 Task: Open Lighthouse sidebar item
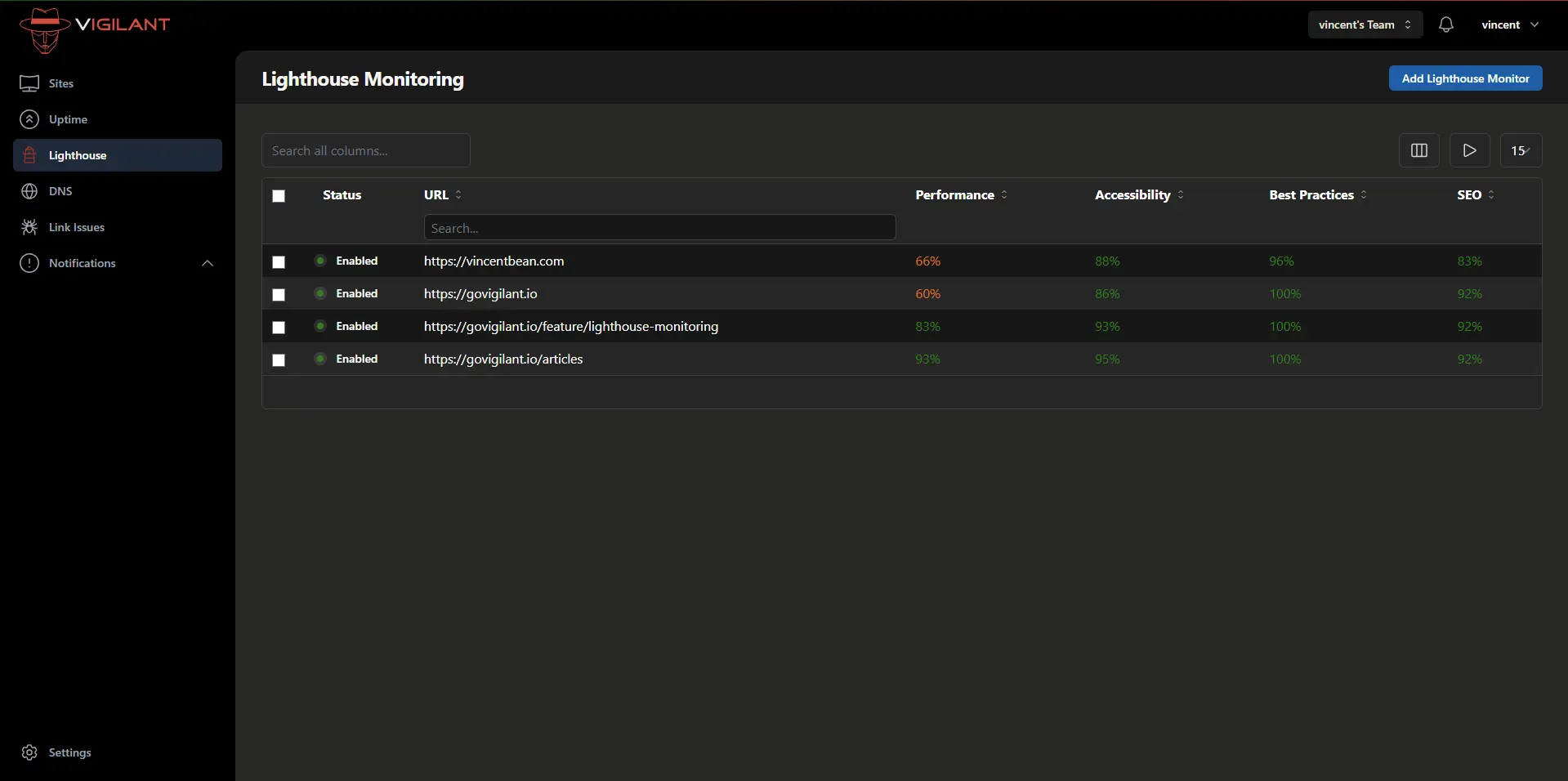coord(118,155)
